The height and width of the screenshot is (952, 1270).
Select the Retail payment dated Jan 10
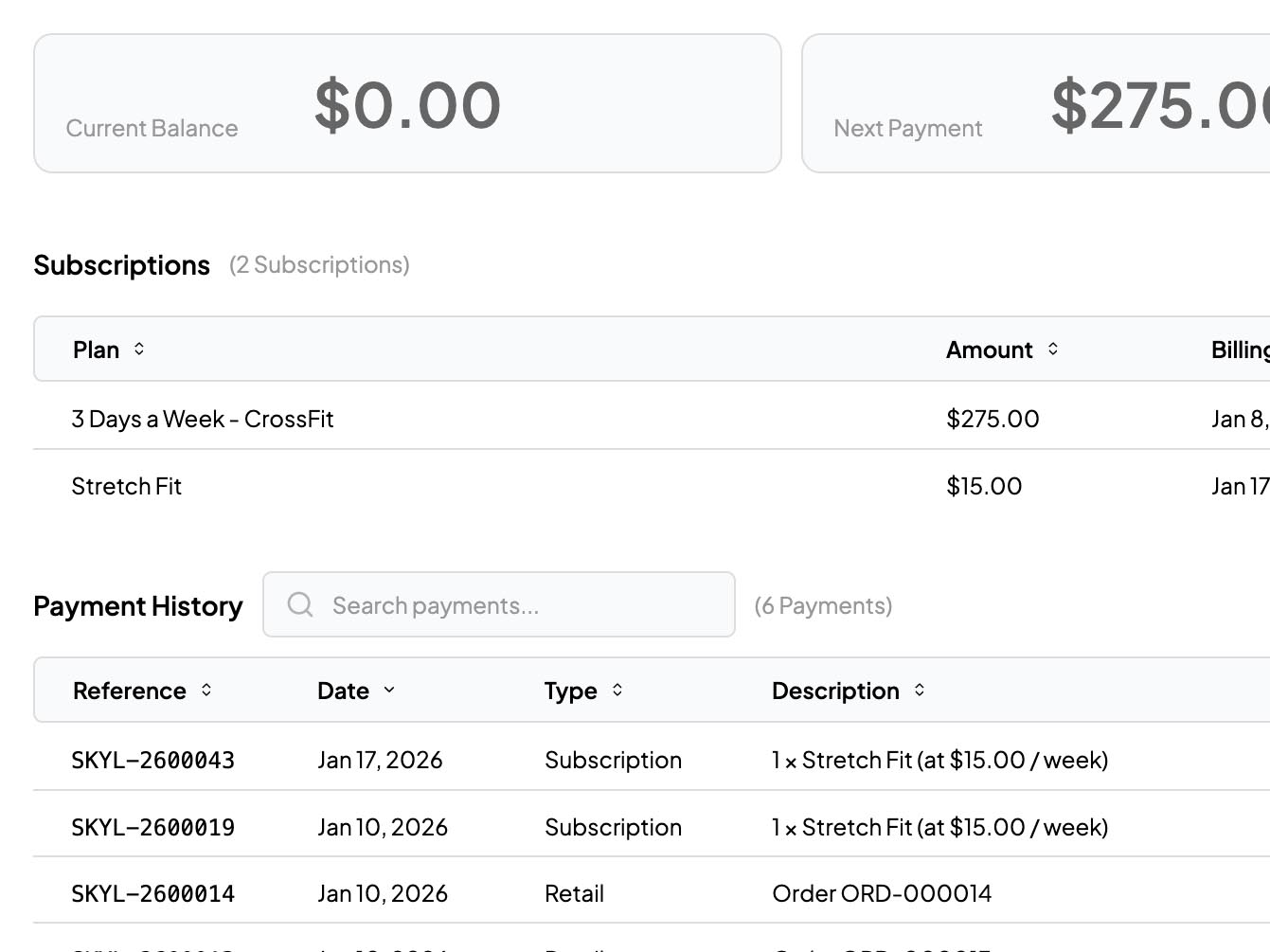574,893
